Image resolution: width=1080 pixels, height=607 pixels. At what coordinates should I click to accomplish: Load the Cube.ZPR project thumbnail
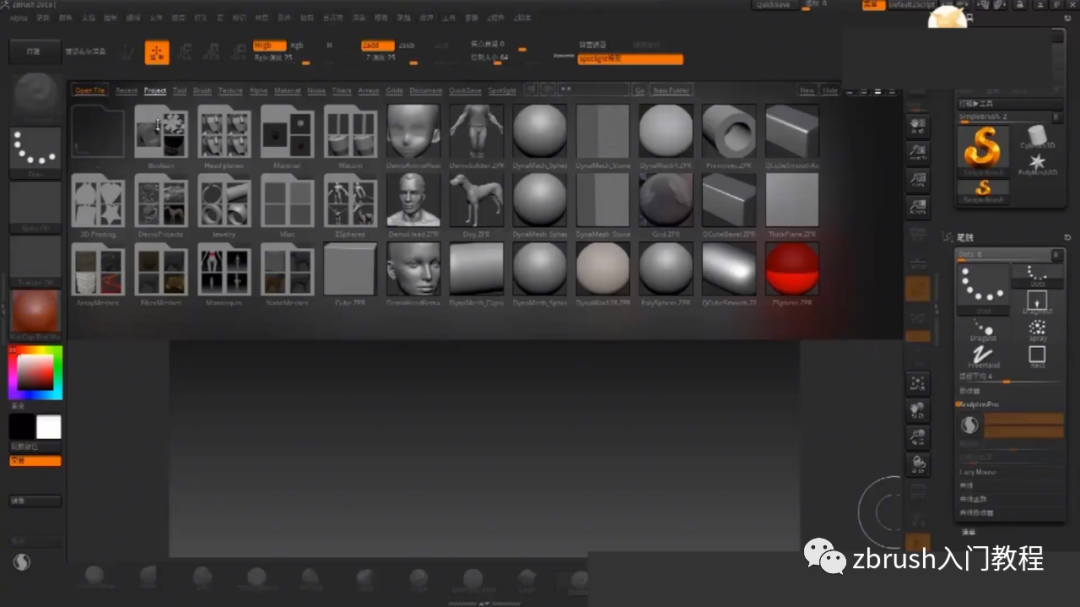[x=350, y=270]
